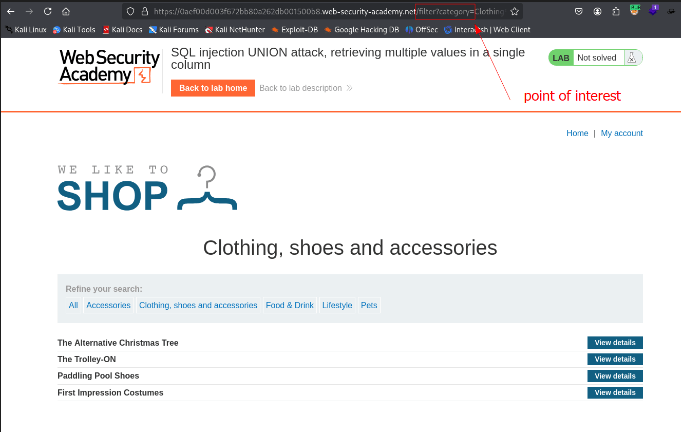Click the URL address bar
Image resolution: width=681 pixels, height=432 pixels.
(320, 11)
